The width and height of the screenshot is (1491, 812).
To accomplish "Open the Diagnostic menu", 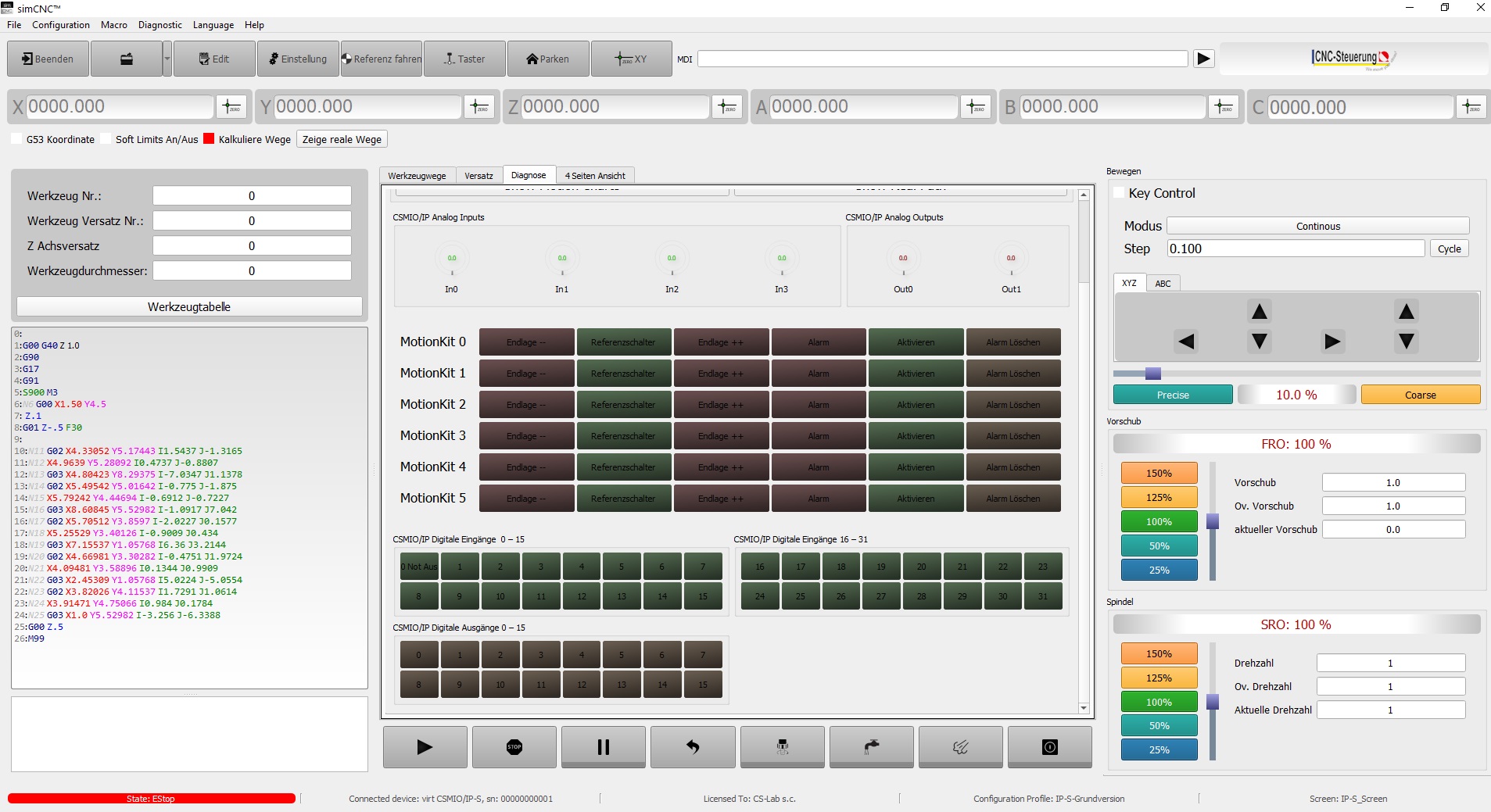I will pyautogui.click(x=159, y=25).
